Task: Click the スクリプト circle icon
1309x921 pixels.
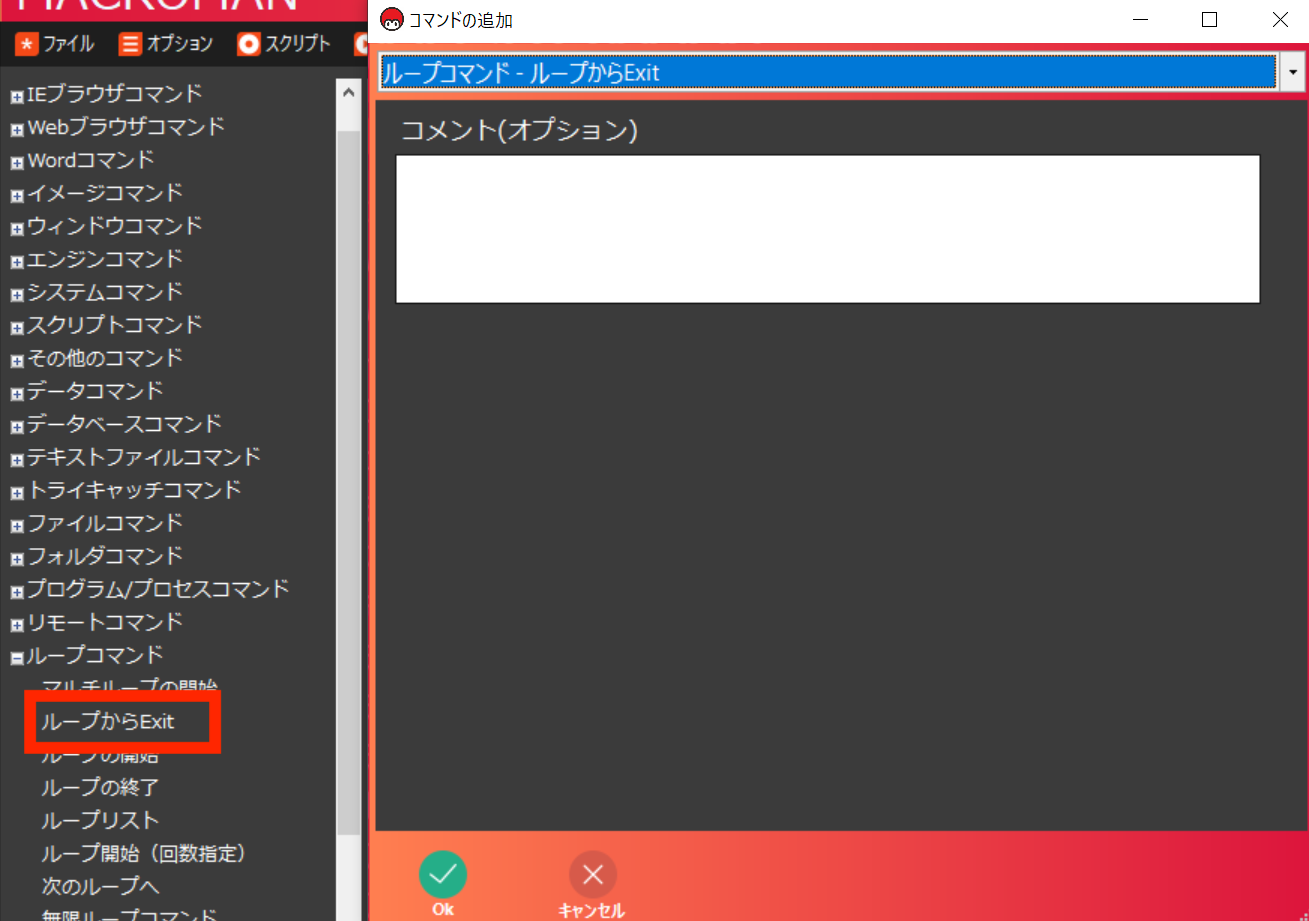Action: tap(248, 44)
